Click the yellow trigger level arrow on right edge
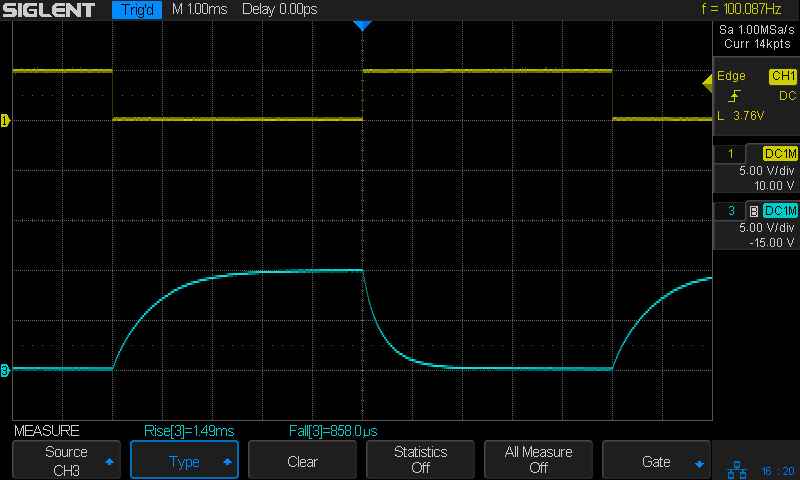This screenshot has height=480, width=800. coord(707,81)
